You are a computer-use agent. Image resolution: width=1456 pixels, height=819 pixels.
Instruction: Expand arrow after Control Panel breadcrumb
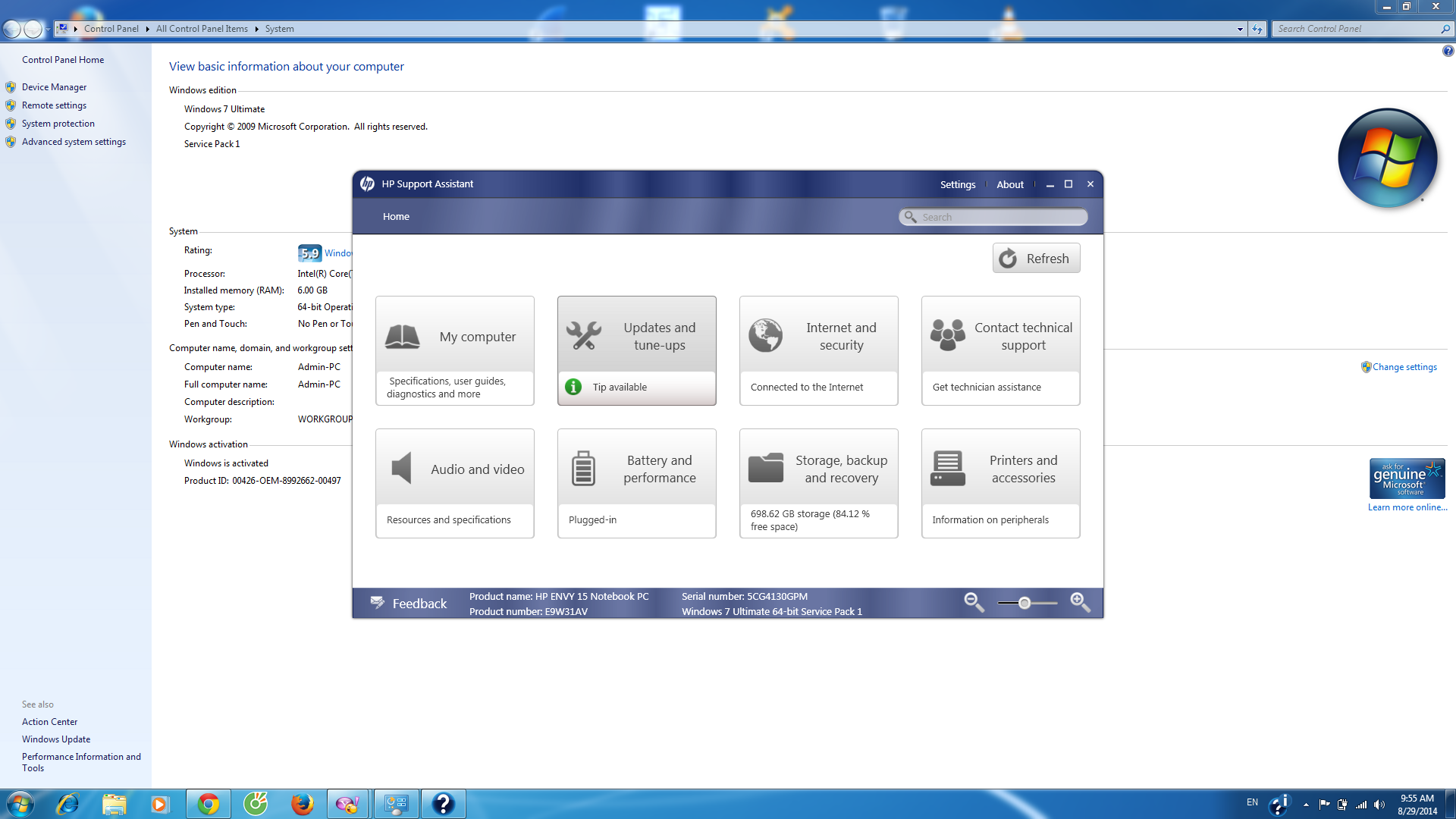point(147,29)
